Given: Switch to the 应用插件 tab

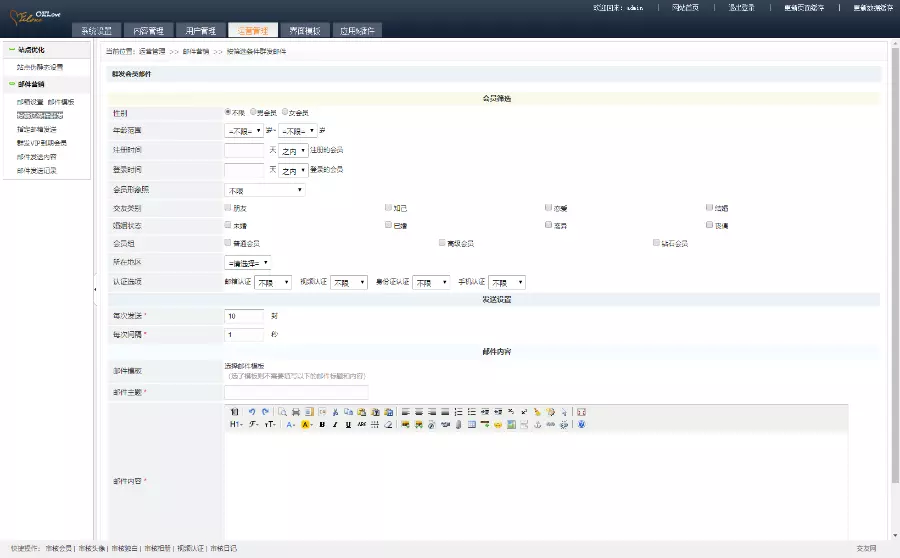Looking at the screenshot, I should [357, 30].
